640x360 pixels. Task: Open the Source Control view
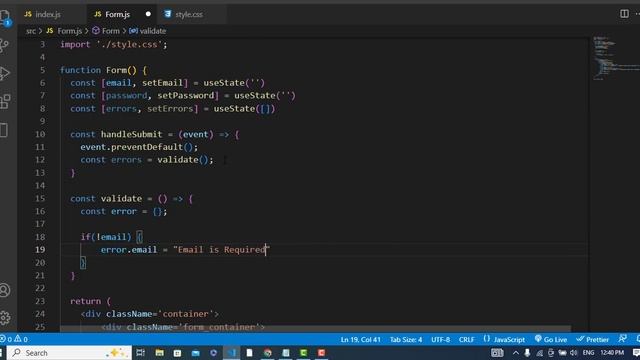(x=4, y=45)
